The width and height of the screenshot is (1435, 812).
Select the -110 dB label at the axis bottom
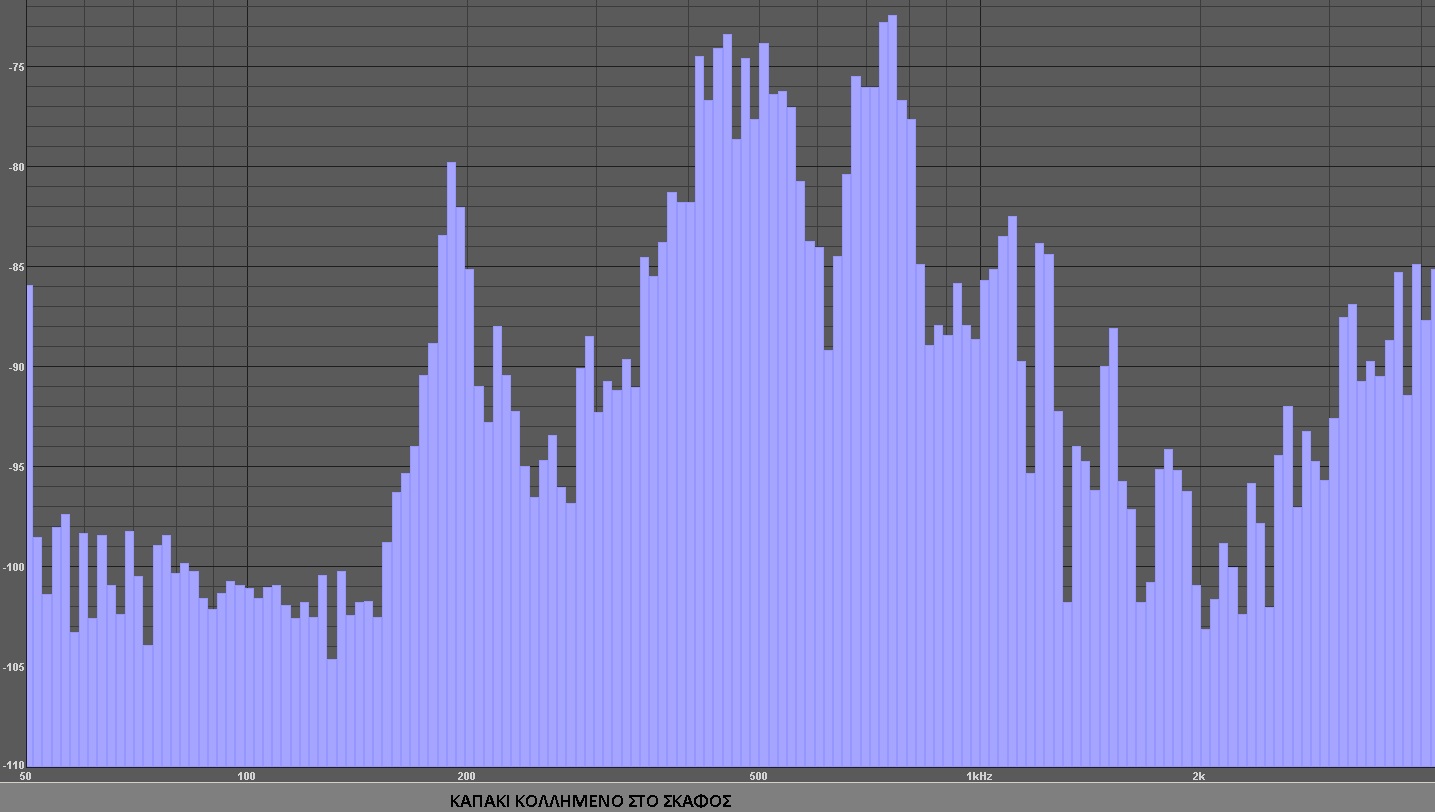tap(12, 765)
